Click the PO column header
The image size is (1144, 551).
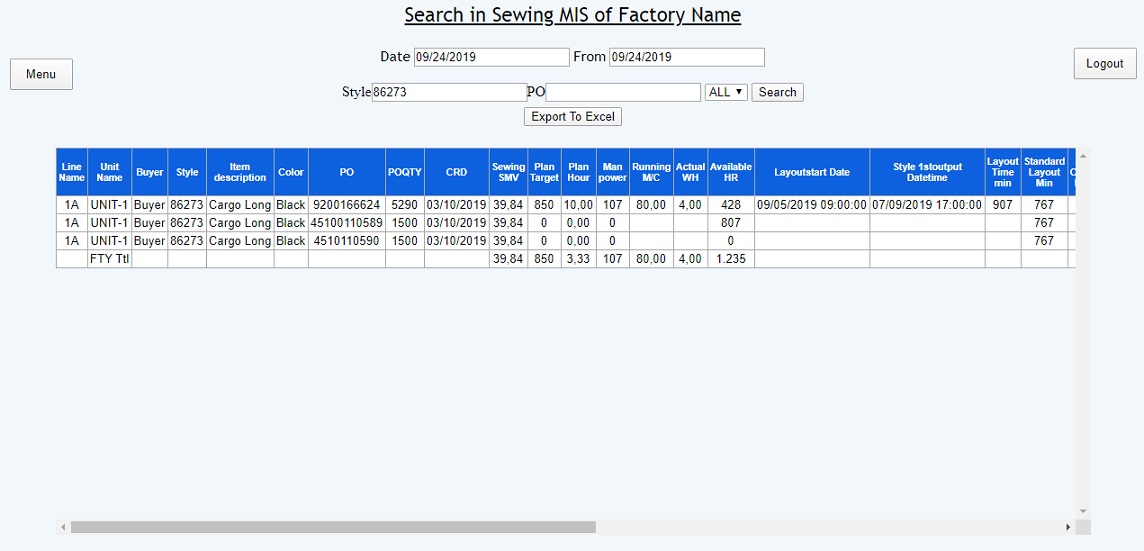click(x=347, y=172)
